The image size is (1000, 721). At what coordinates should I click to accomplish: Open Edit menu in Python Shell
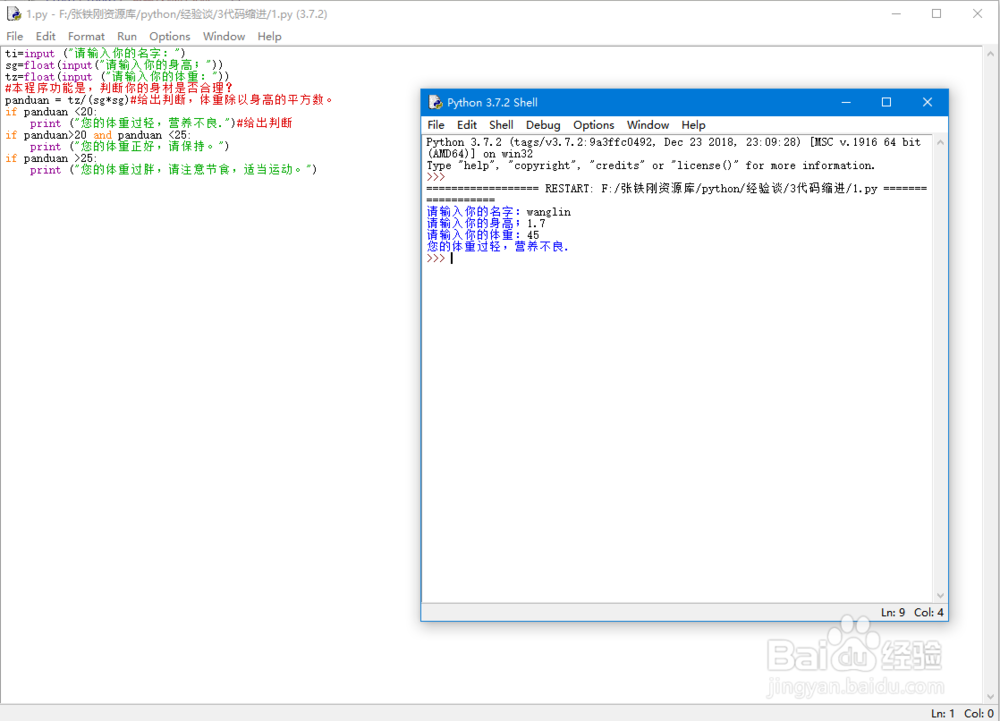point(467,125)
